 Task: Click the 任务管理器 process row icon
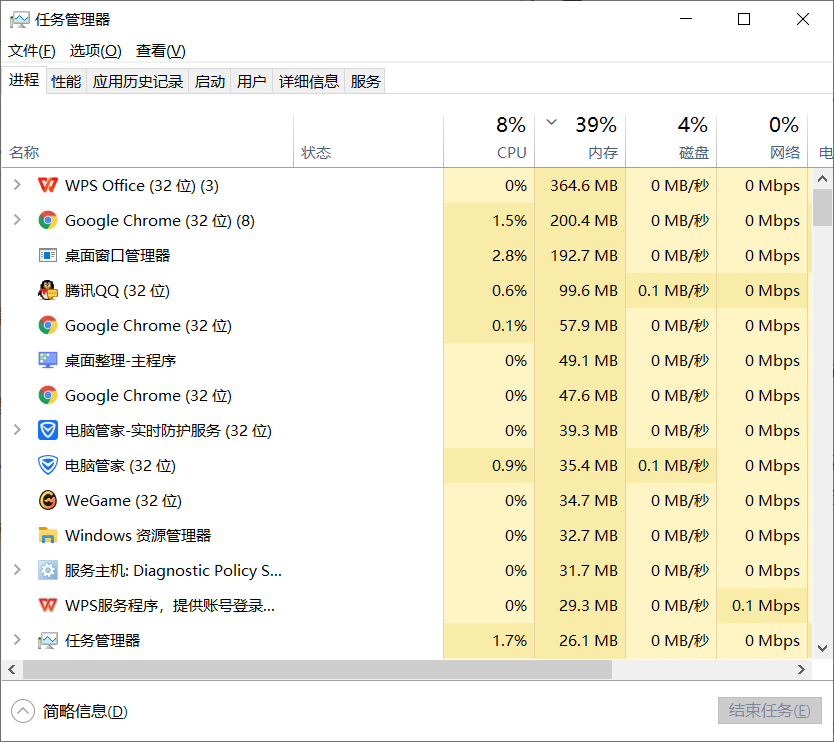pos(48,640)
